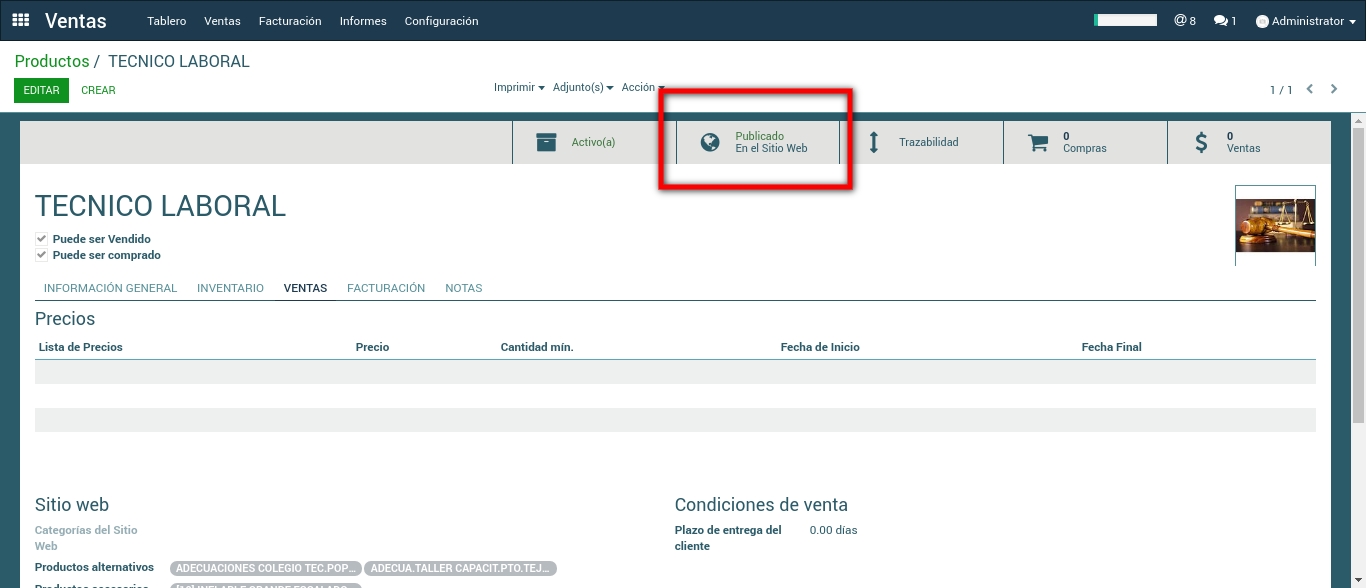Open the Facturación top menu
Screen dimensions: 1366x588
pyautogui.click(x=290, y=21)
